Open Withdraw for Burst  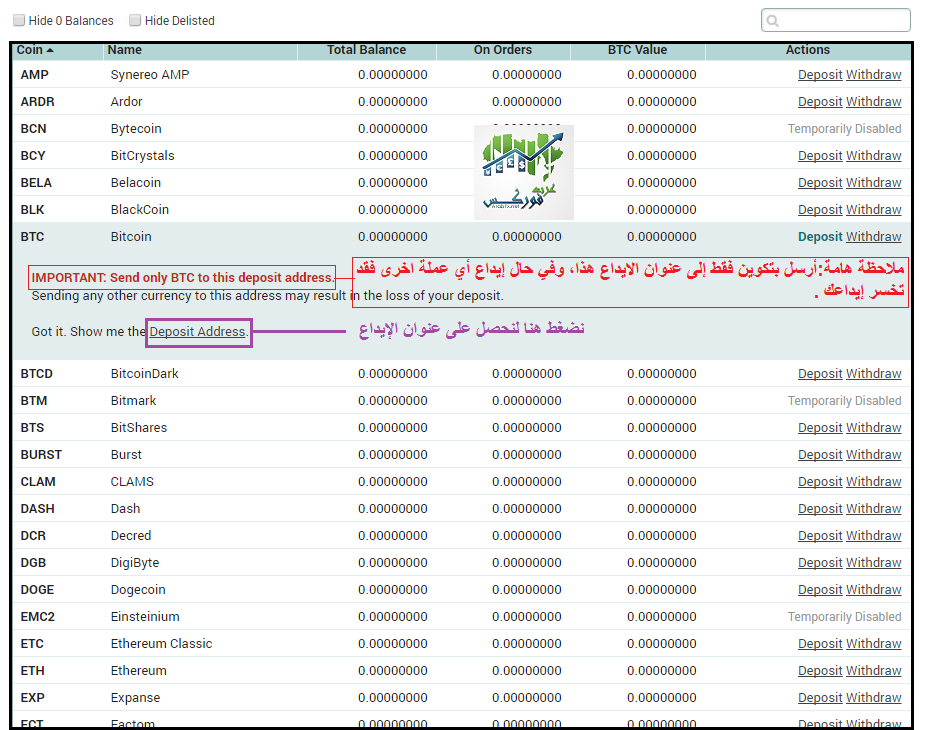[874, 455]
